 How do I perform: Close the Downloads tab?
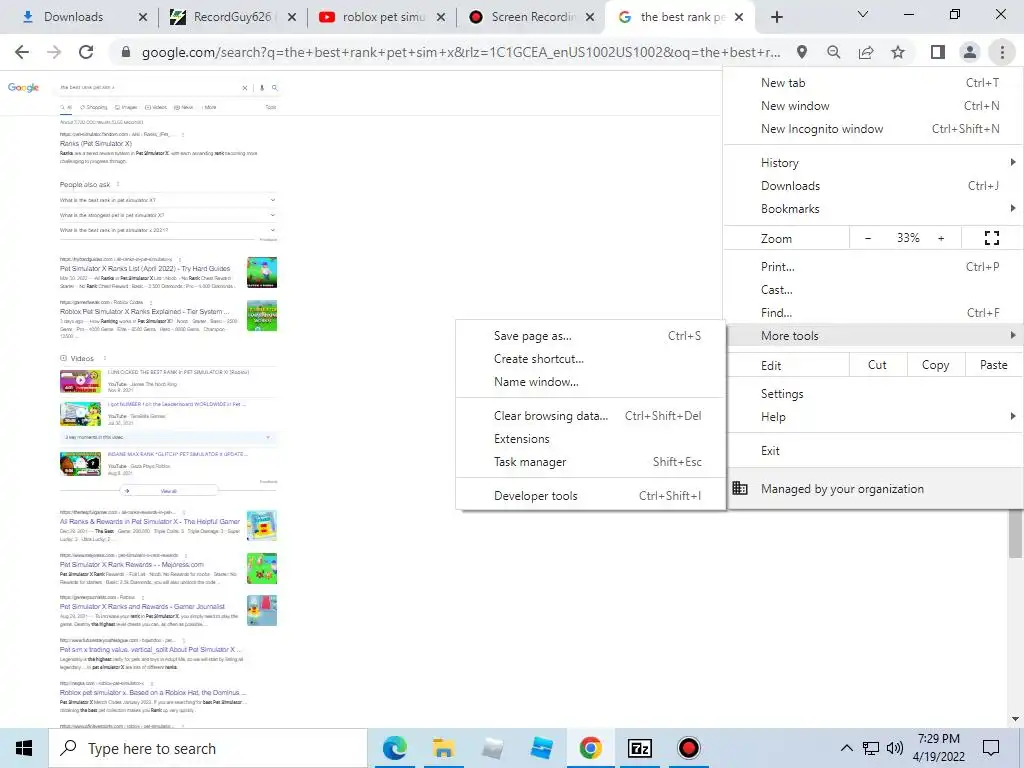(143, 18)
